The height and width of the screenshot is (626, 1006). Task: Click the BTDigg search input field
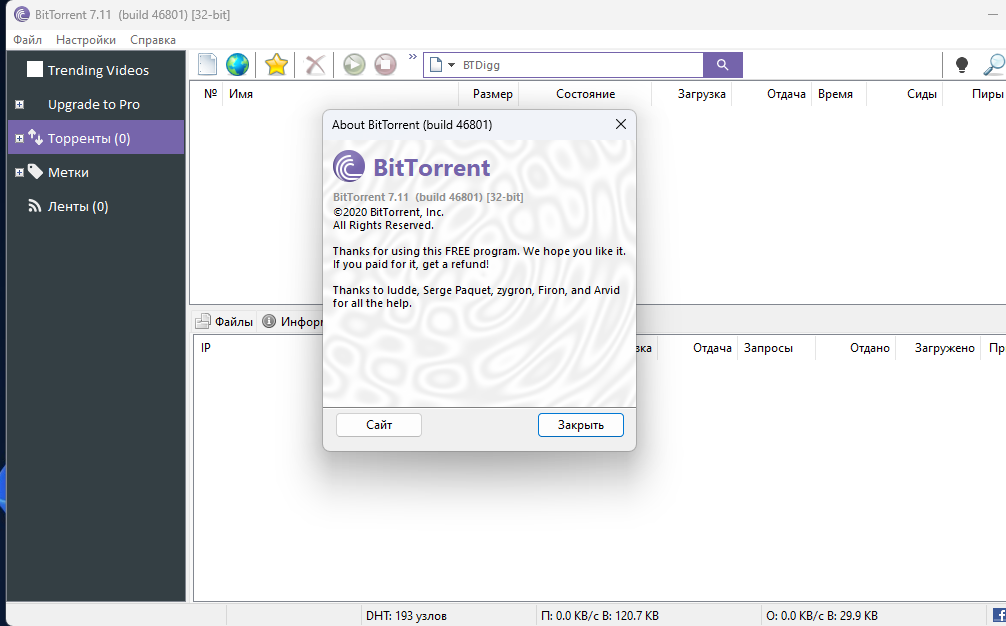tap(581, 65)
